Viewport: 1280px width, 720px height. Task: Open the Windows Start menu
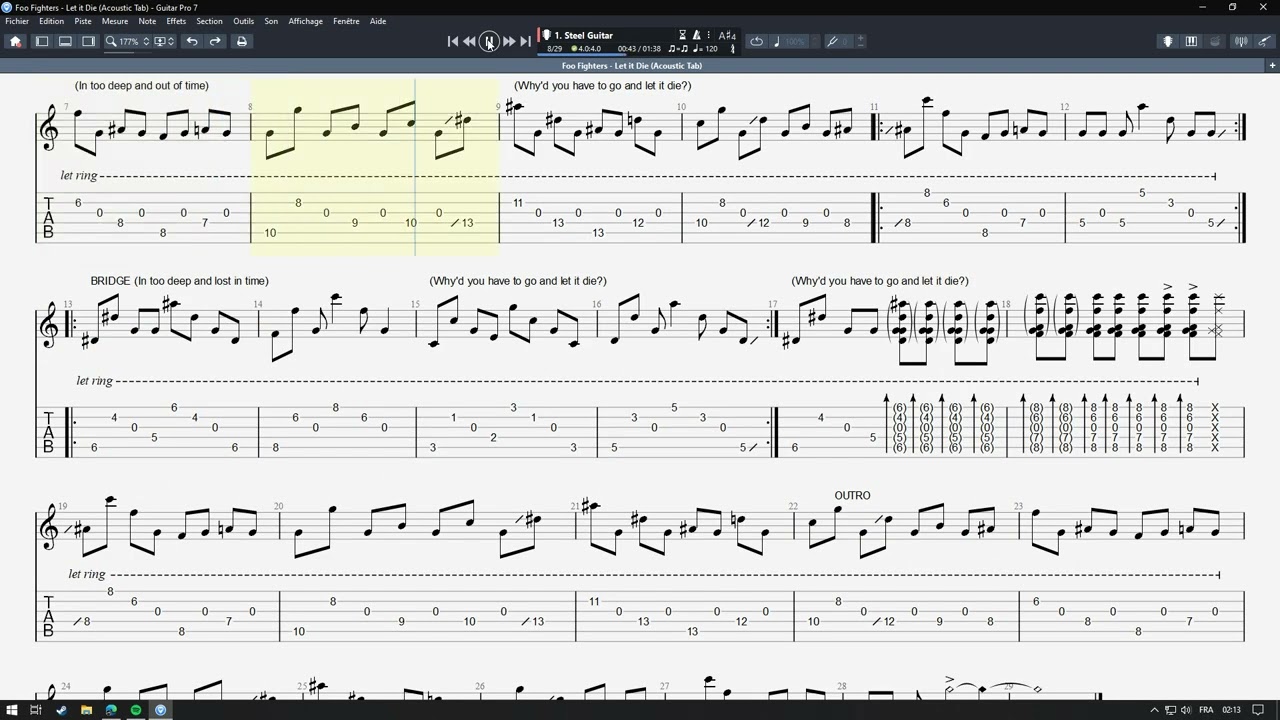click(x=11, y=710)
